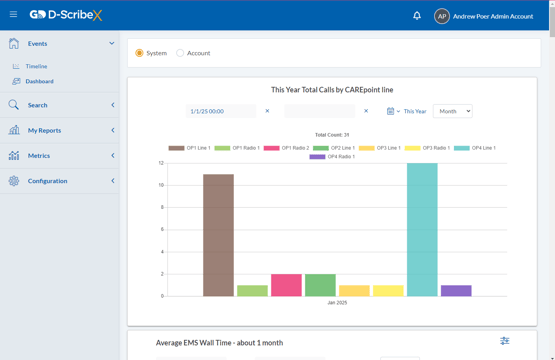
Task: Click the D-ScribeX logo
Action: pyautogui.click(x=66, y=15)
